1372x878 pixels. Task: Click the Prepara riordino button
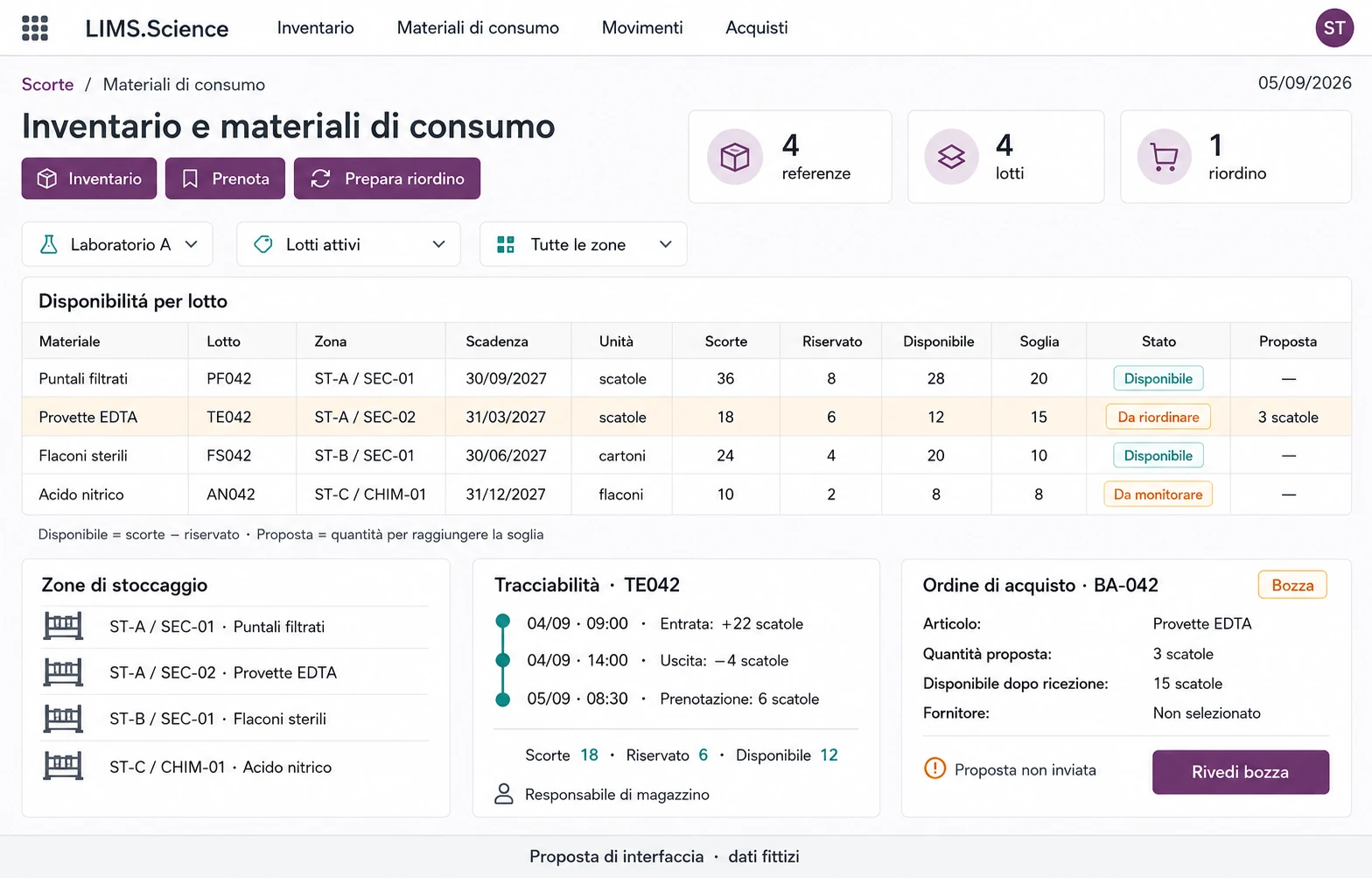[x=387, y=179]
